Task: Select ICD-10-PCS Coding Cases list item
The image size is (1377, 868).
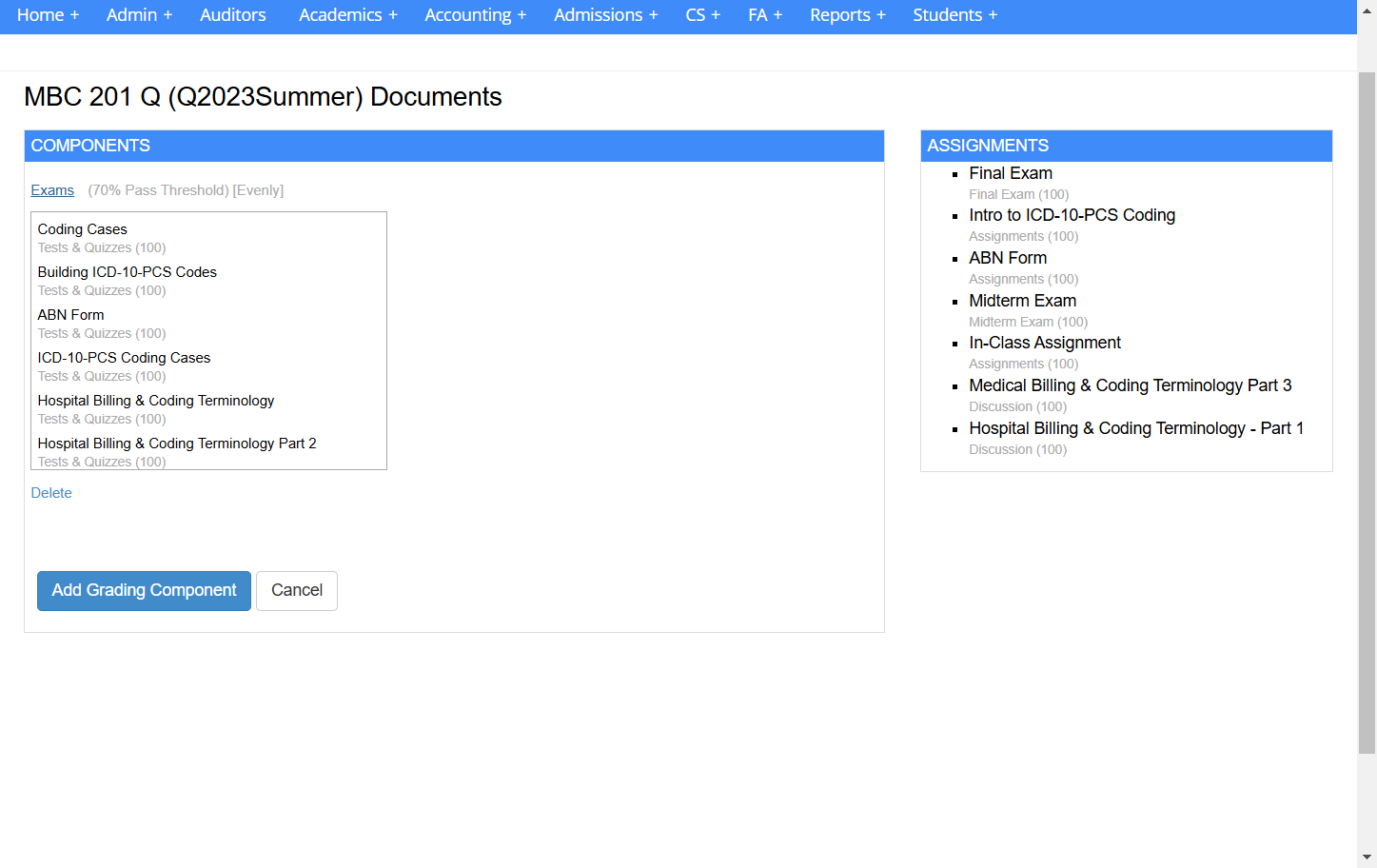Action: [124, 358]
